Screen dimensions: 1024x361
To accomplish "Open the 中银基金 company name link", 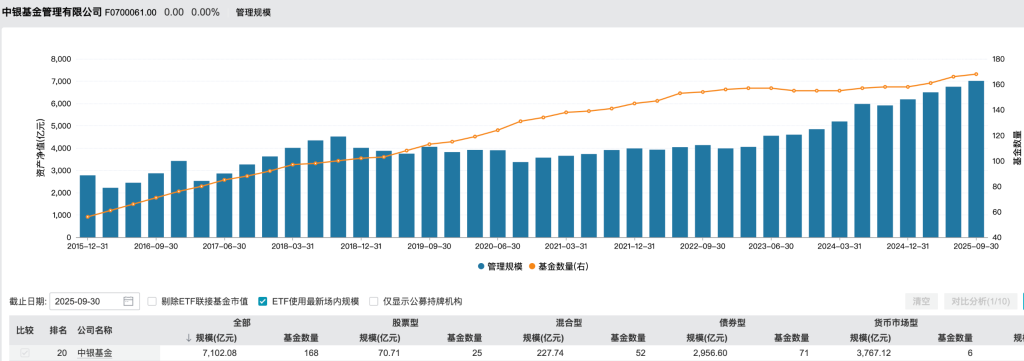I will tap(95, 353).
